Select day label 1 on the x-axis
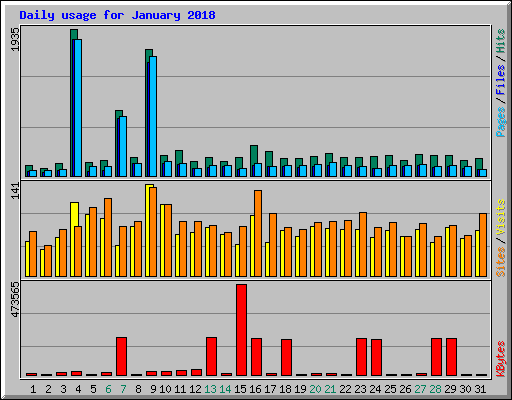Viewport: 512px width, 400px height. pyautogui.click(x=33, y=389)
